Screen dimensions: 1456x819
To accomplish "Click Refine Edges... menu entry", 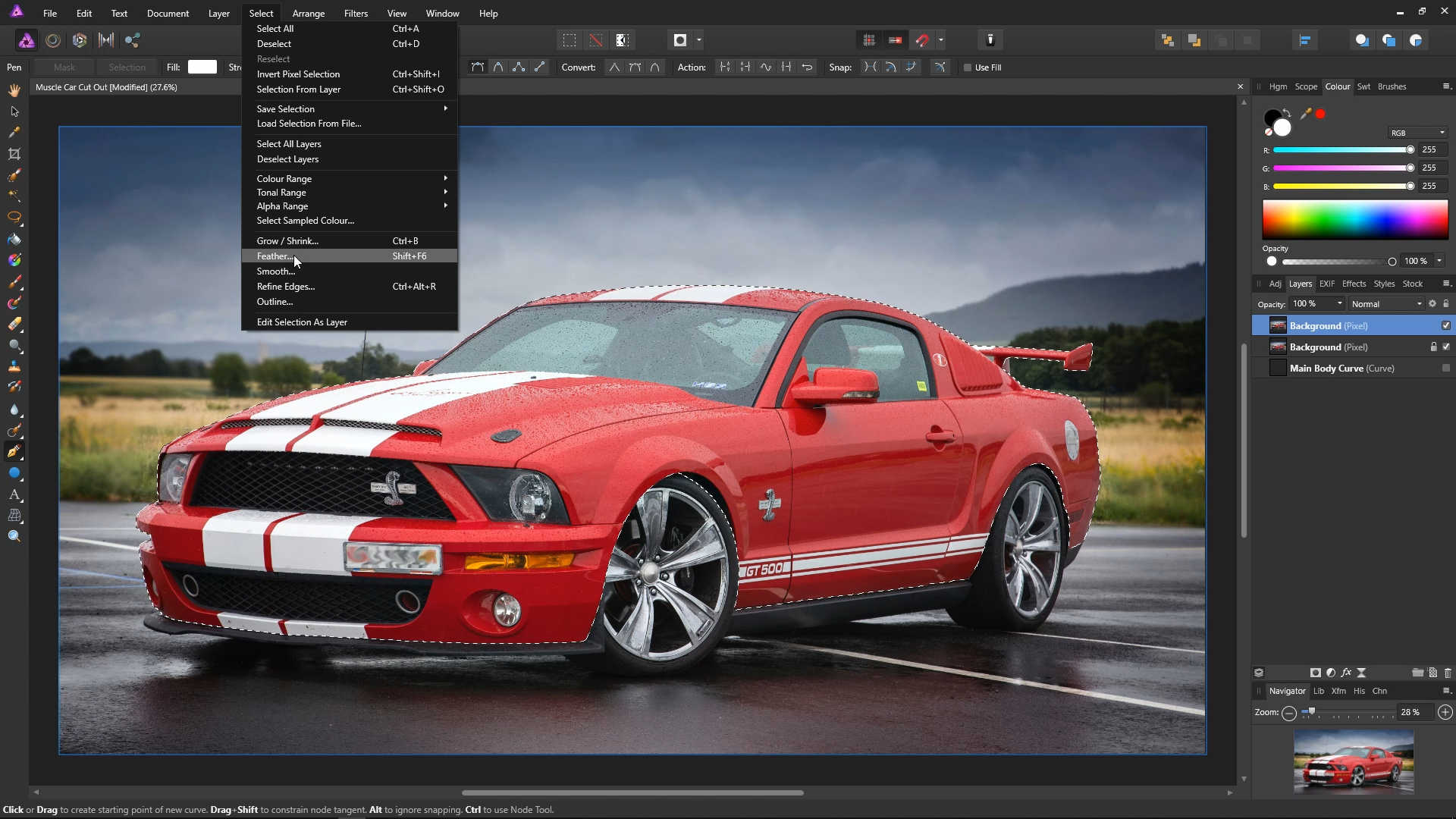I will (x=285, y=287).
